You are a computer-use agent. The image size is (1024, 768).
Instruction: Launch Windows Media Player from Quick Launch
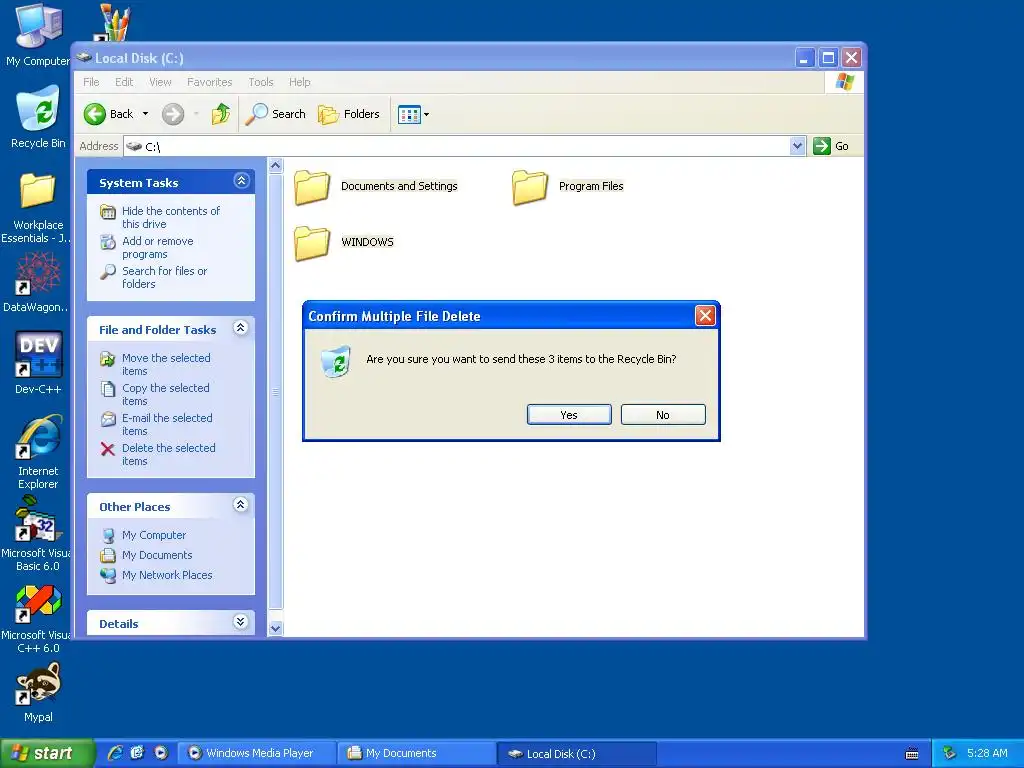160,753
